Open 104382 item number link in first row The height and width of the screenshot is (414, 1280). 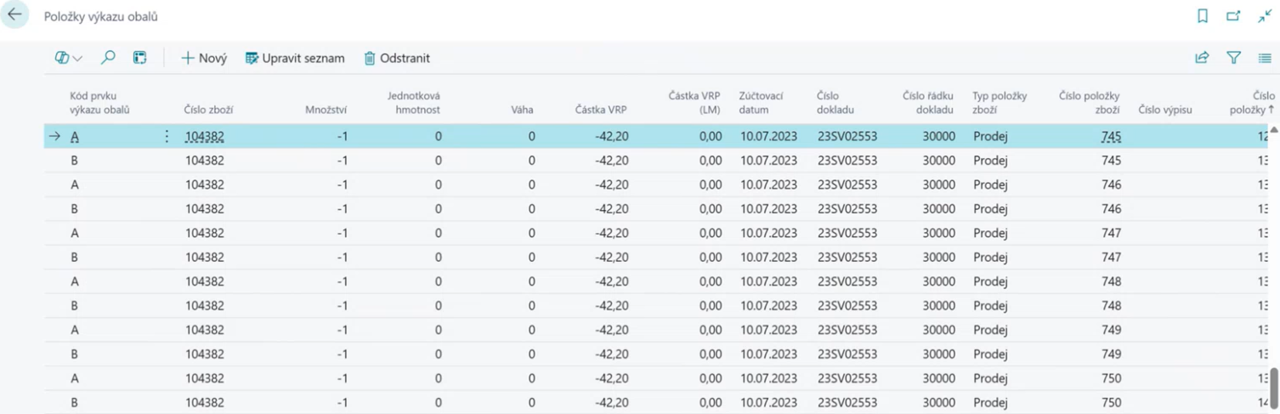point(204,137)
